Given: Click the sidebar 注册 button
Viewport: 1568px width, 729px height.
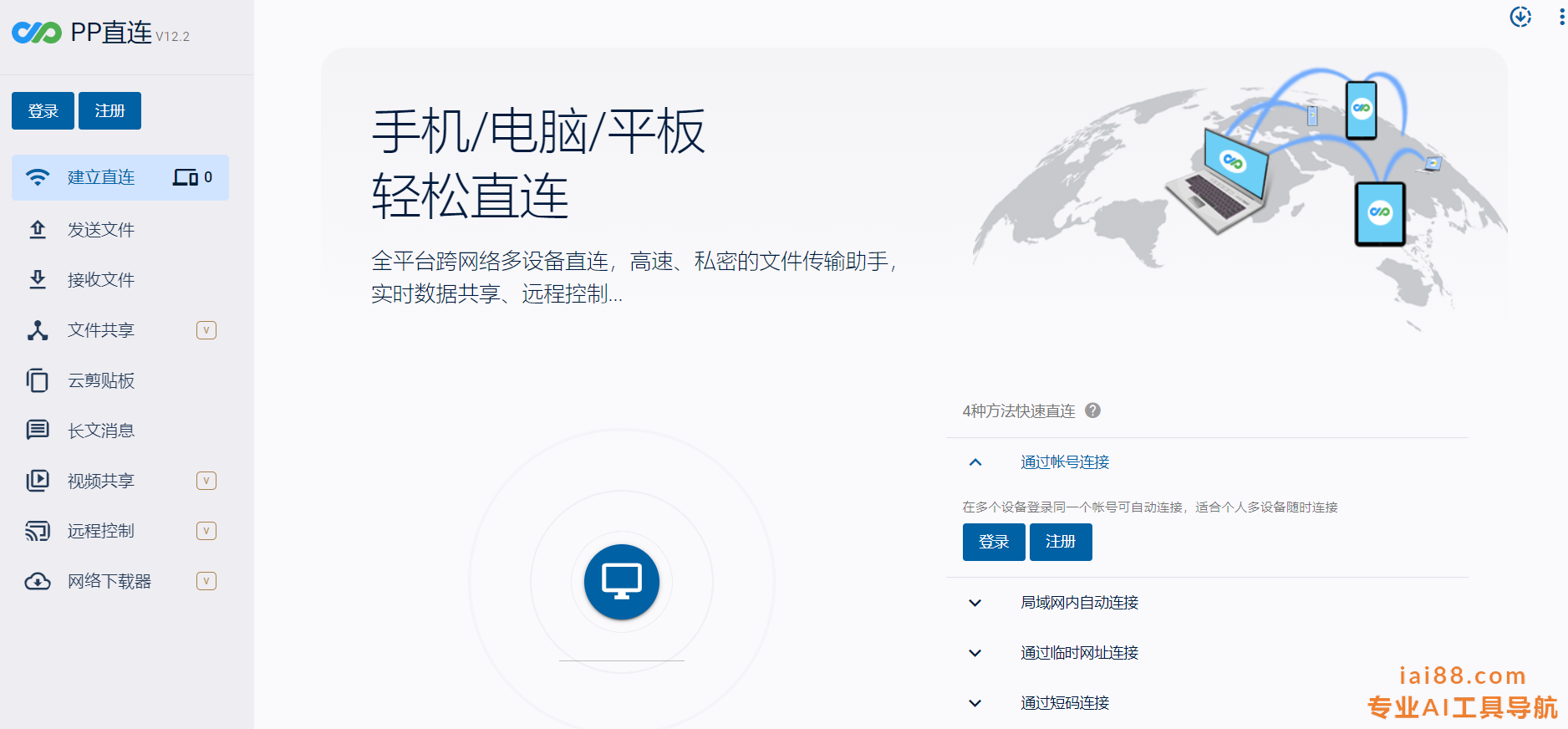Looking at the screenshot, I should [x=109, y=111].
